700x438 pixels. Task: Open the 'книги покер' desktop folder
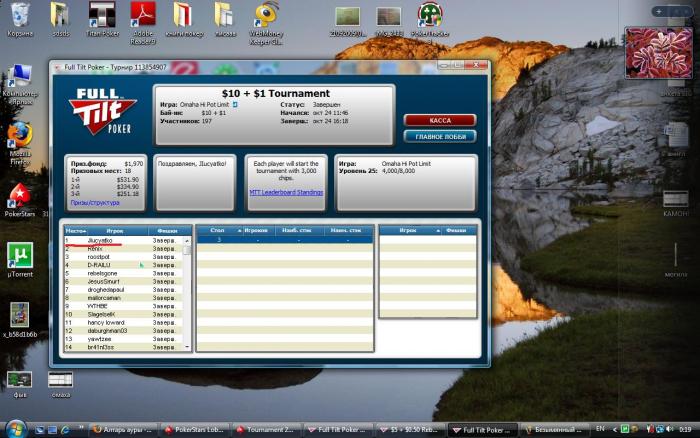coord(183,20)
